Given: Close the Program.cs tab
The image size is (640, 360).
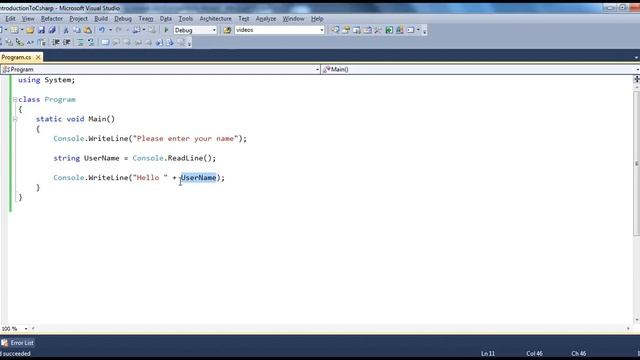Looking at the screenshot, I should tap(38, 57).
